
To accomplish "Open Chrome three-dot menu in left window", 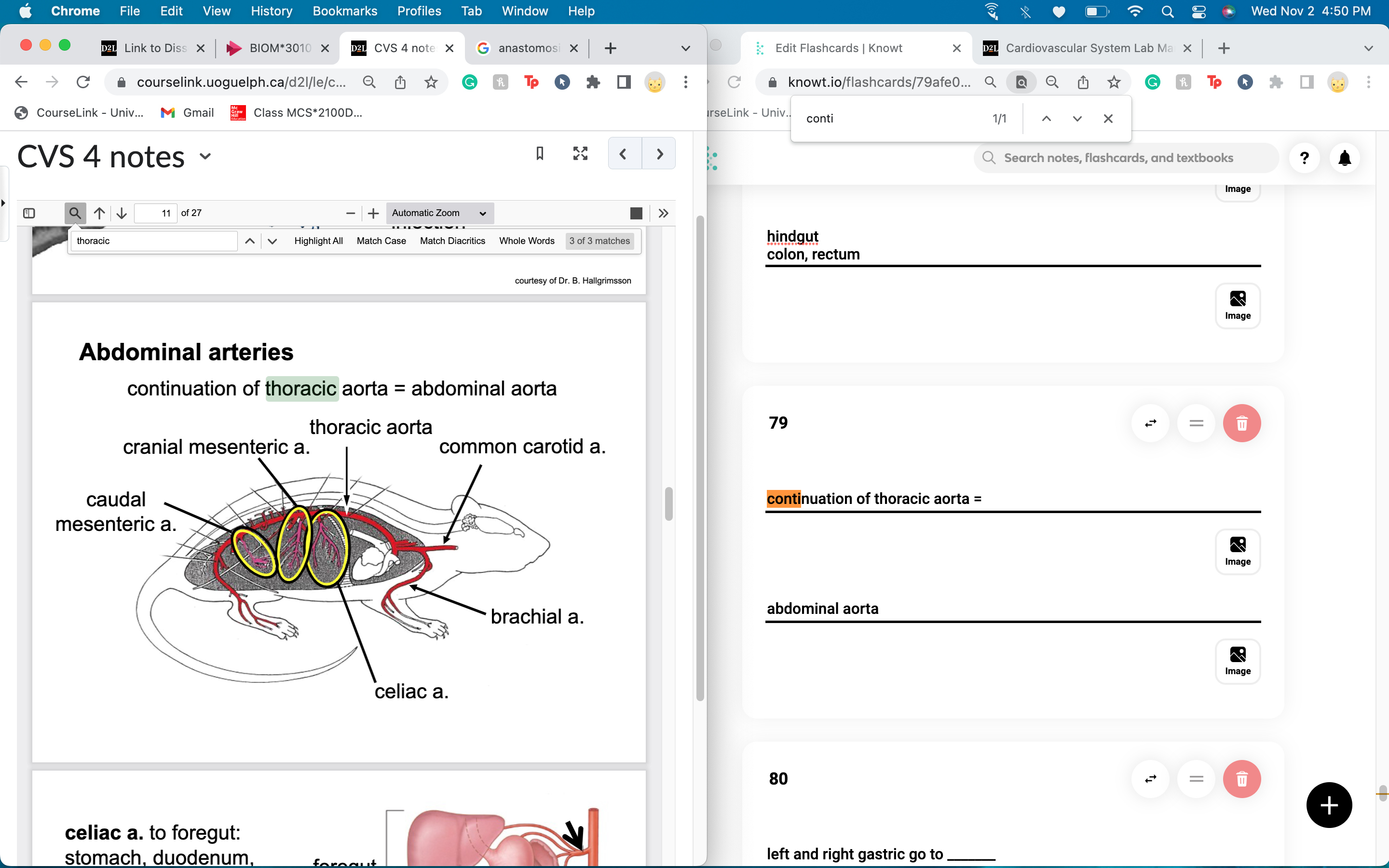I will [x=685, y=82].
